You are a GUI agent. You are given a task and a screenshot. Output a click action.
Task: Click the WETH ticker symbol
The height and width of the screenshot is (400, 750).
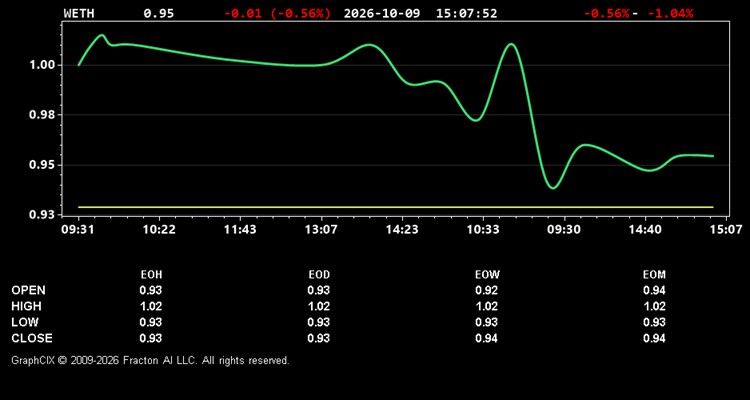[x=79, y=13]
